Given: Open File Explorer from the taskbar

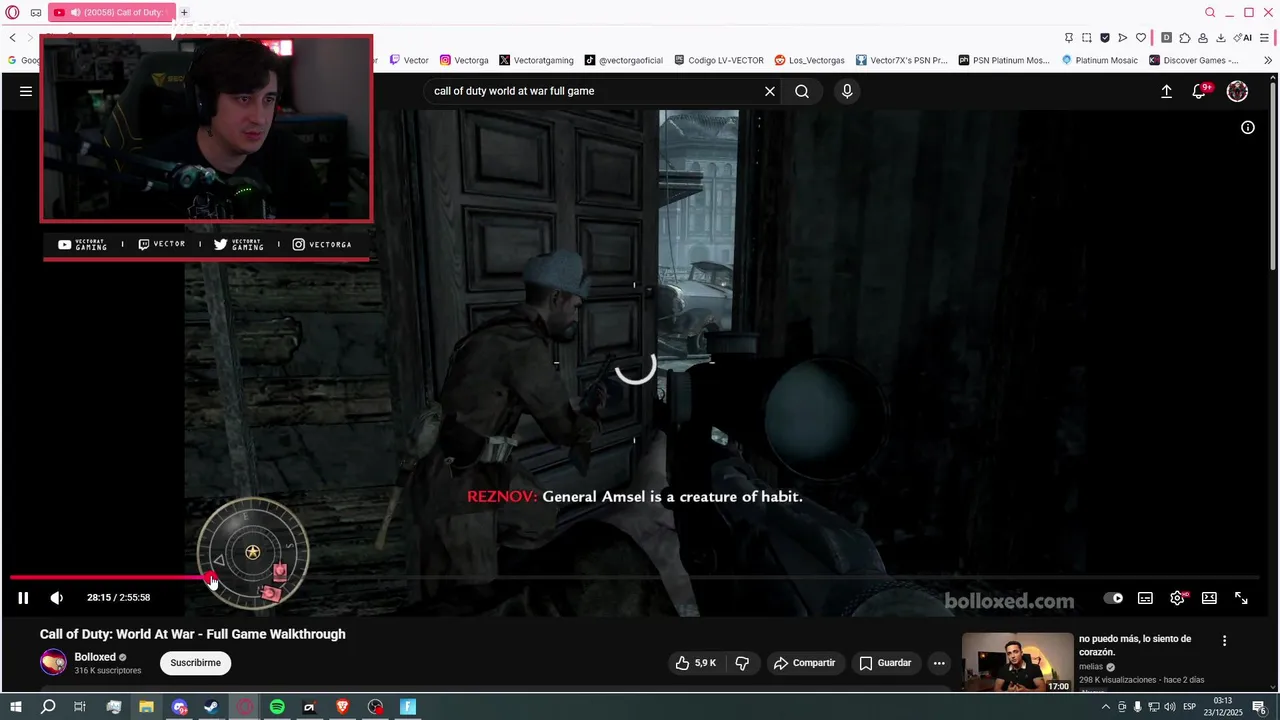Looking at the screenshot, I should click(x=146, y=707).
